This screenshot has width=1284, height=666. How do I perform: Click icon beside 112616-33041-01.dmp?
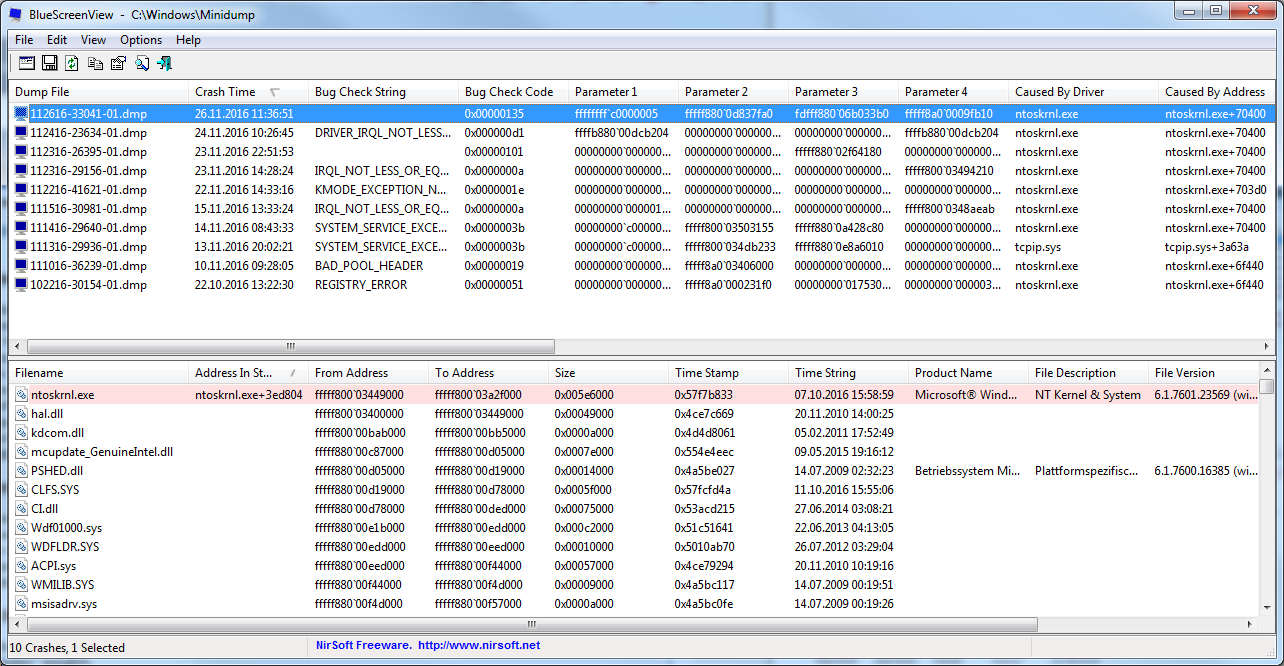[x=22, y=114]
